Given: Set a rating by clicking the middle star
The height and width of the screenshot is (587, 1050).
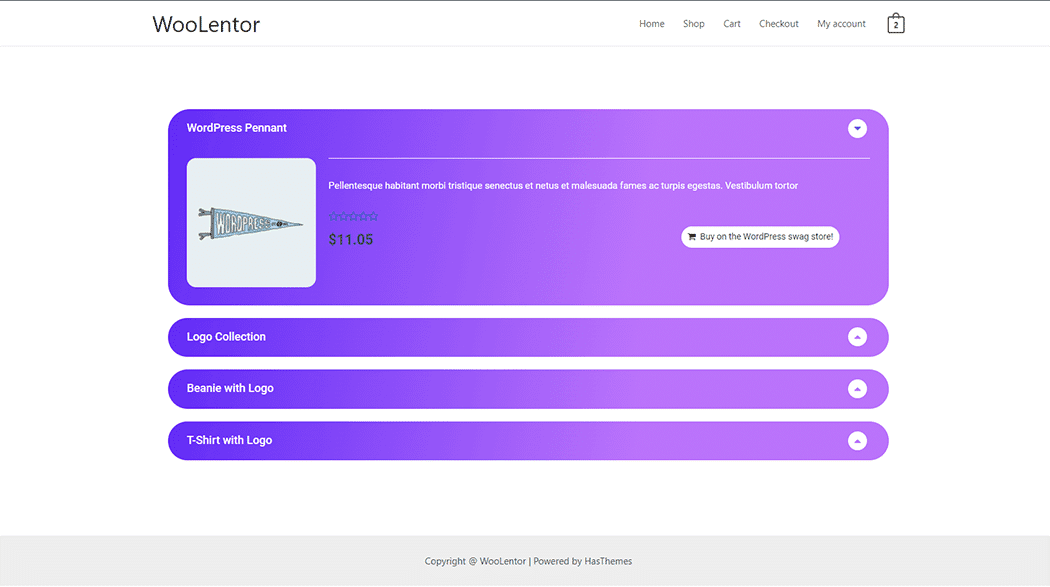Looking at the screenshot, I should (x=354, y=216).
